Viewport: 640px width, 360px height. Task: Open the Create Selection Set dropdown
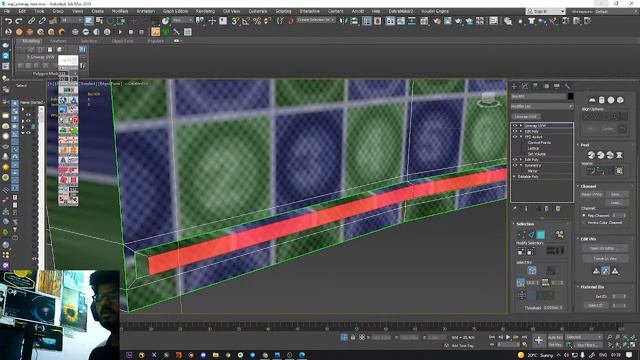316,20
